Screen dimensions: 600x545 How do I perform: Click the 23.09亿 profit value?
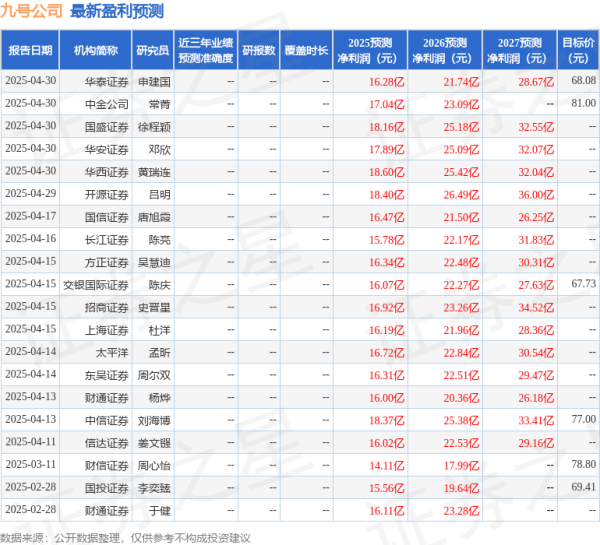click(x=461, y=104)
